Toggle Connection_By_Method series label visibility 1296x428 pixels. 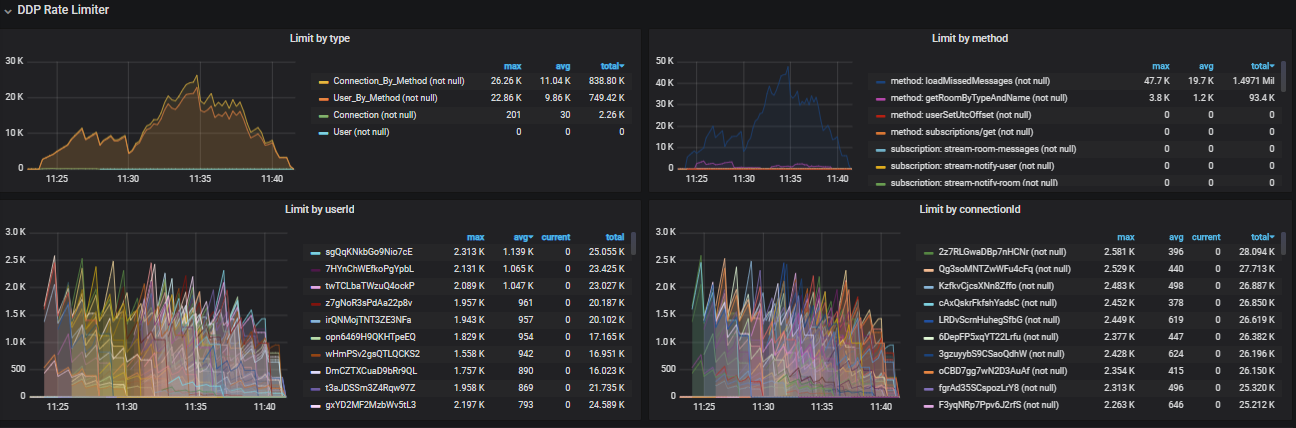pyautogui.click(x=398, y=81)
